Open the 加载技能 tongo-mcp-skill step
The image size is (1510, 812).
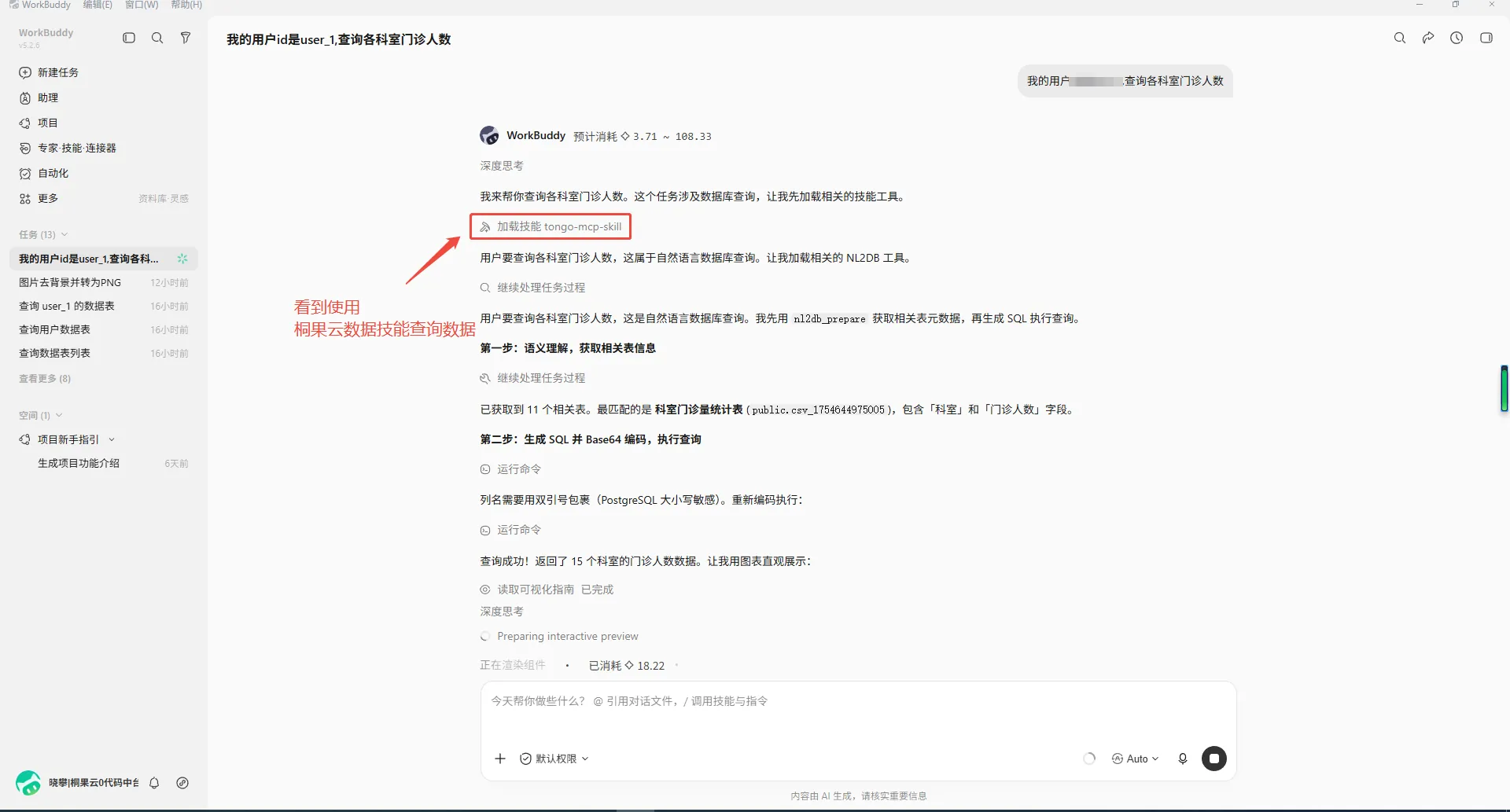551,226
